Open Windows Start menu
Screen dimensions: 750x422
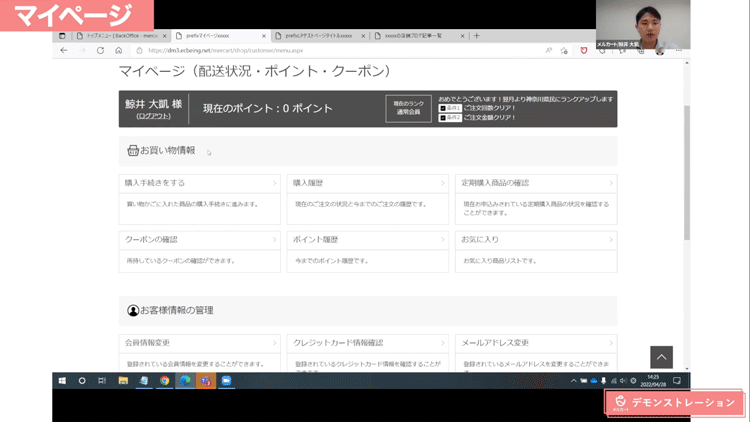click(x=62, y=381)
